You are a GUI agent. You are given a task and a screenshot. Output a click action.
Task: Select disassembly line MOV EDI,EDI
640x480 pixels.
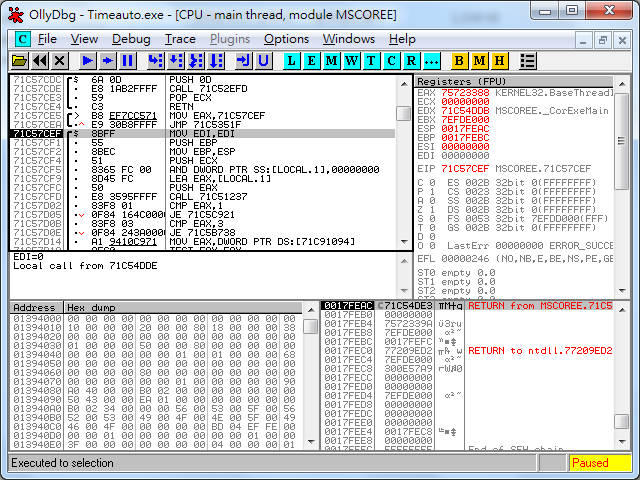pyautogui.click(x=202, y=133)
